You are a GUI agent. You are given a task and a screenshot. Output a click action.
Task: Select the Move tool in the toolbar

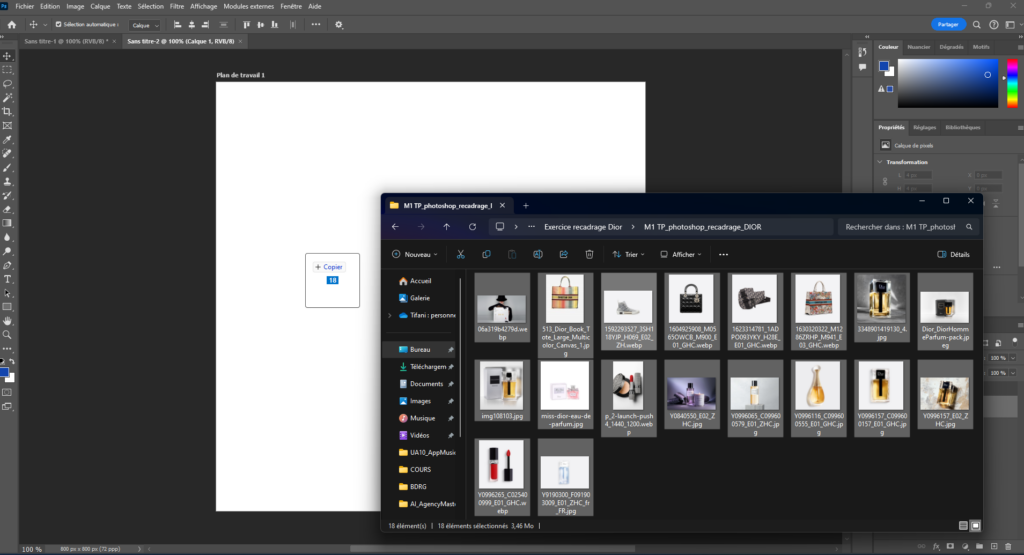(x=8, y=56)
